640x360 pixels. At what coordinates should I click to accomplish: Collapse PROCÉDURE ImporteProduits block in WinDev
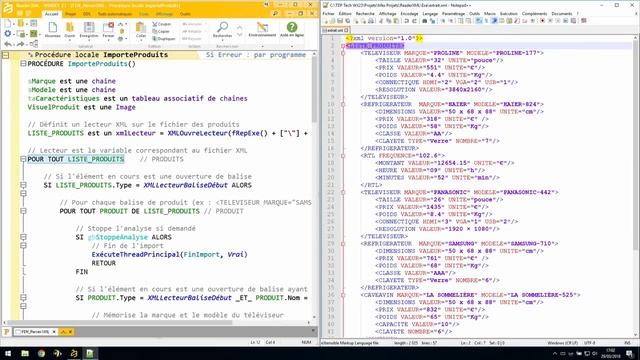pyautogui.click(x=23, y=64)
